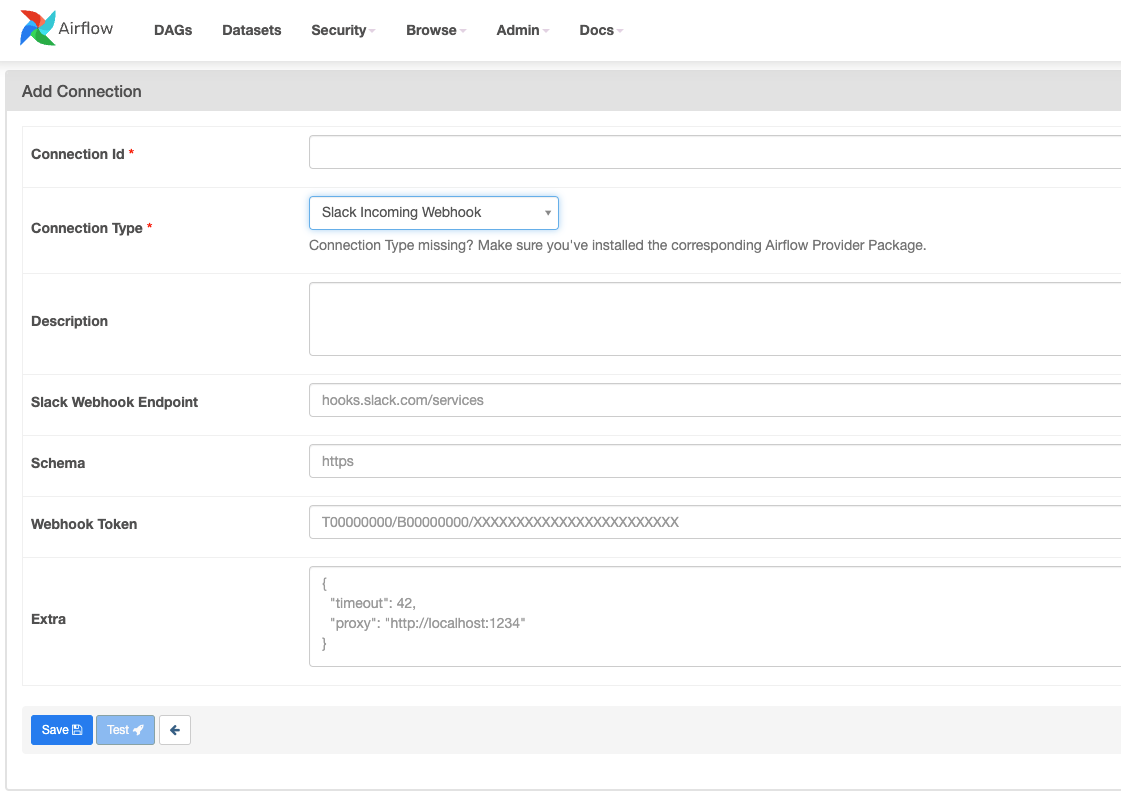Image resolution: width=1121 pixels, height=792 pixels.
Task: Test the connection with the Test button
Action: tap(125, 730)
